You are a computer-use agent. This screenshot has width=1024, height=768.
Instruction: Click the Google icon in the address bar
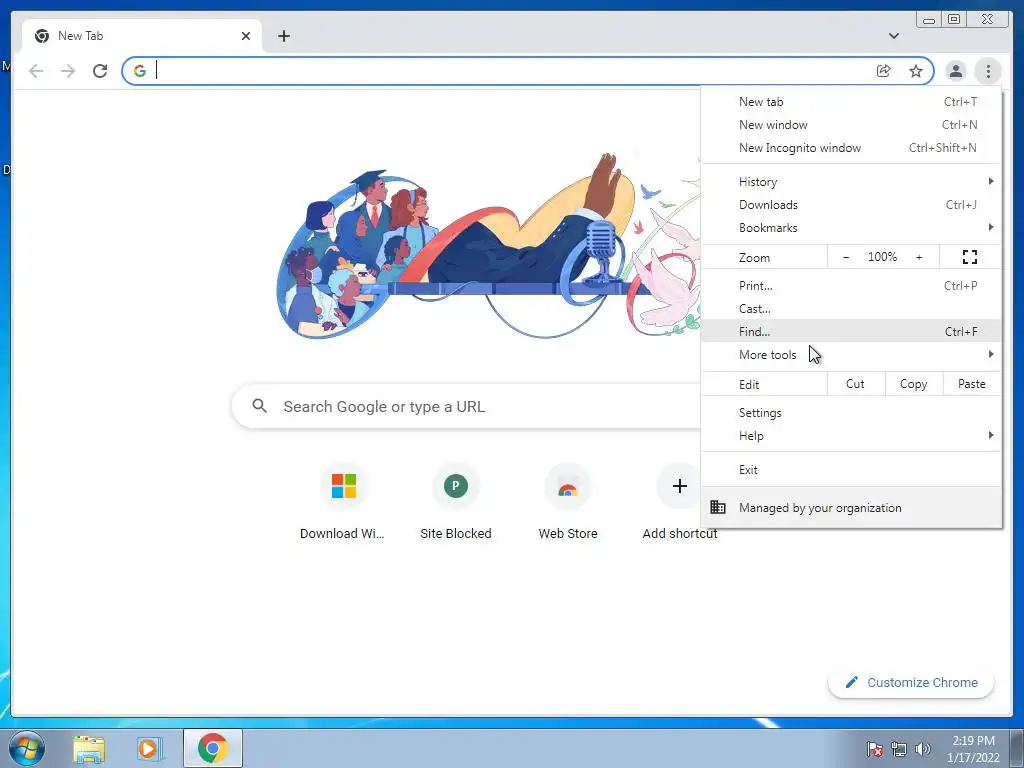tap(140, 71)
